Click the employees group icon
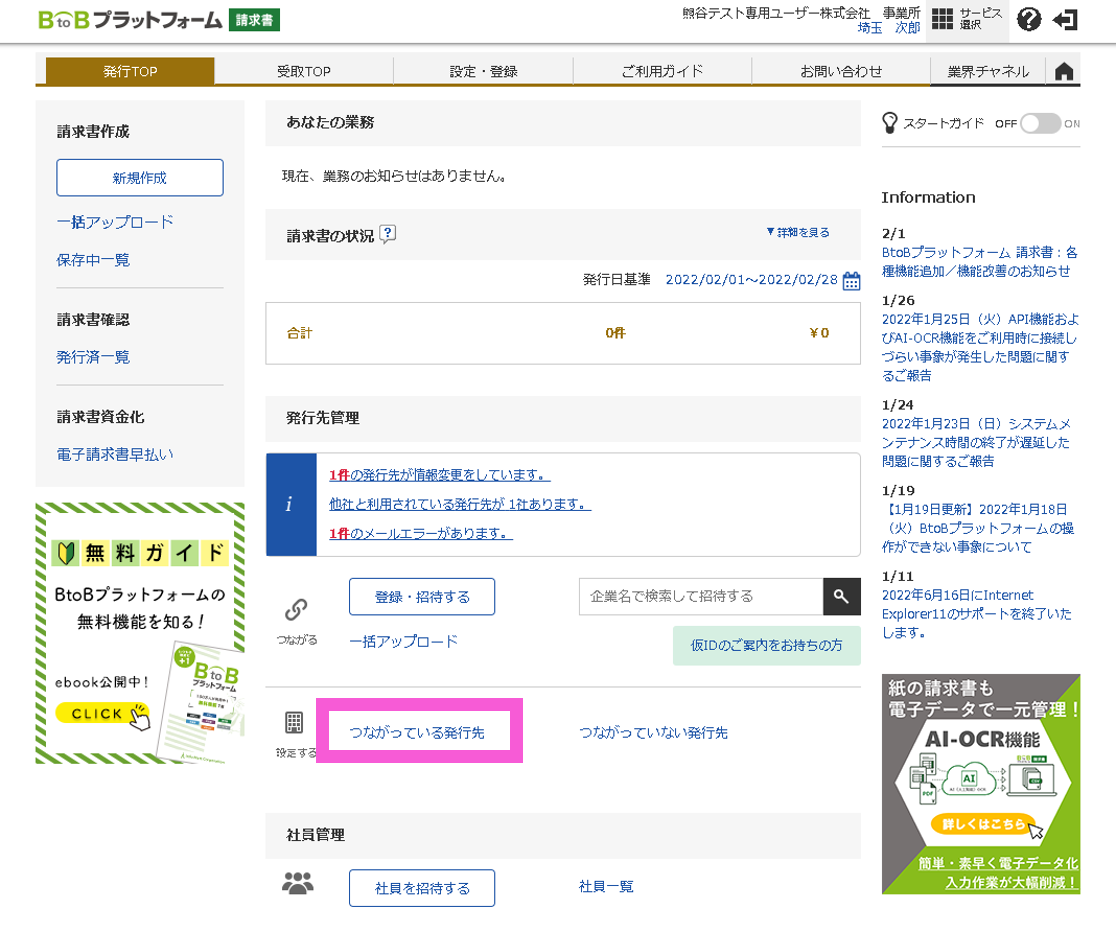This screenshot has height=932, width=1116. coord(298,883)
